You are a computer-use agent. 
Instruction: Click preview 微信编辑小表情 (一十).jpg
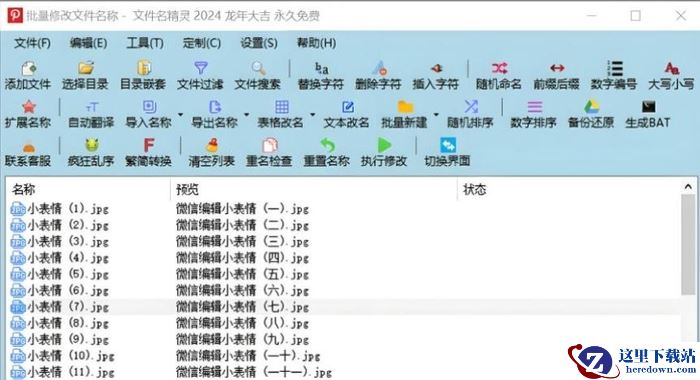pos(248,356)
